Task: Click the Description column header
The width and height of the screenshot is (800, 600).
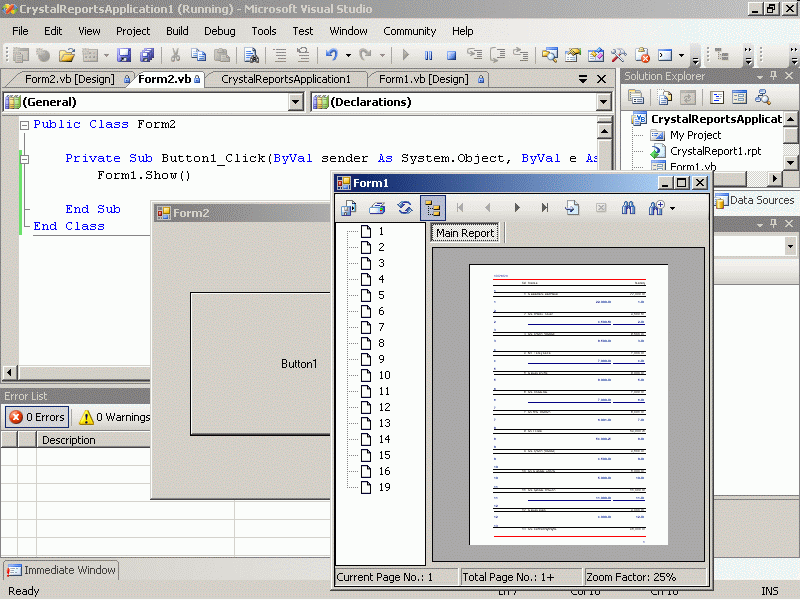Action: 93,440
